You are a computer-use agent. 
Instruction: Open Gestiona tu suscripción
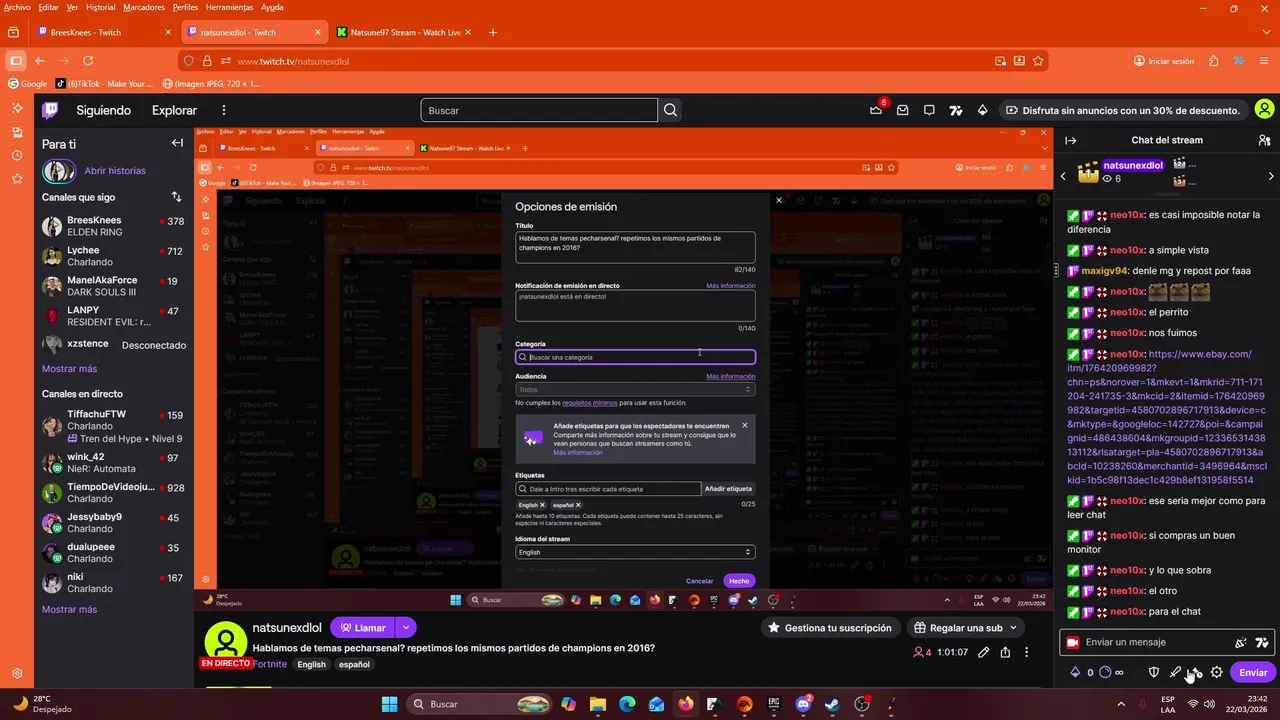point(830,628)
